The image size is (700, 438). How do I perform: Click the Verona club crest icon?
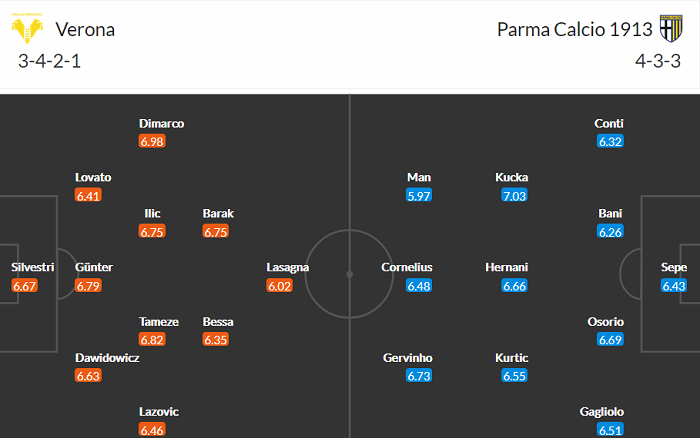click(27, 29)
